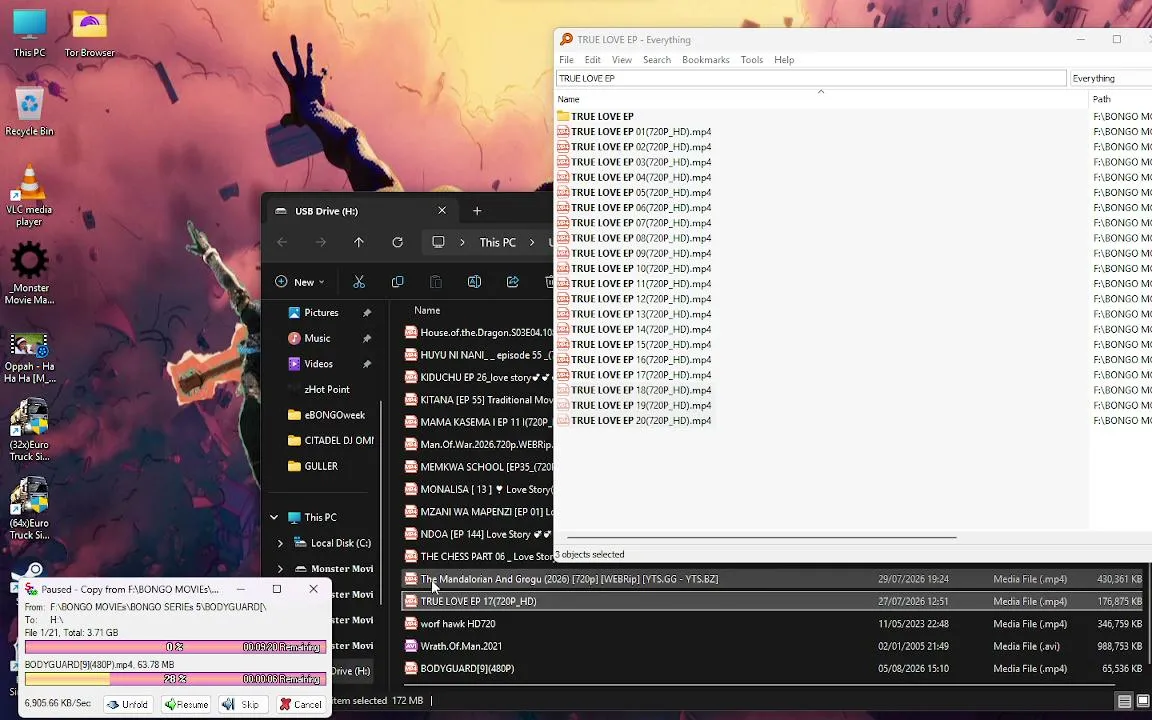Open Bookmarks menu in Everything
Viewport: 1152px width, 720px height.
[x=705, y=60]
